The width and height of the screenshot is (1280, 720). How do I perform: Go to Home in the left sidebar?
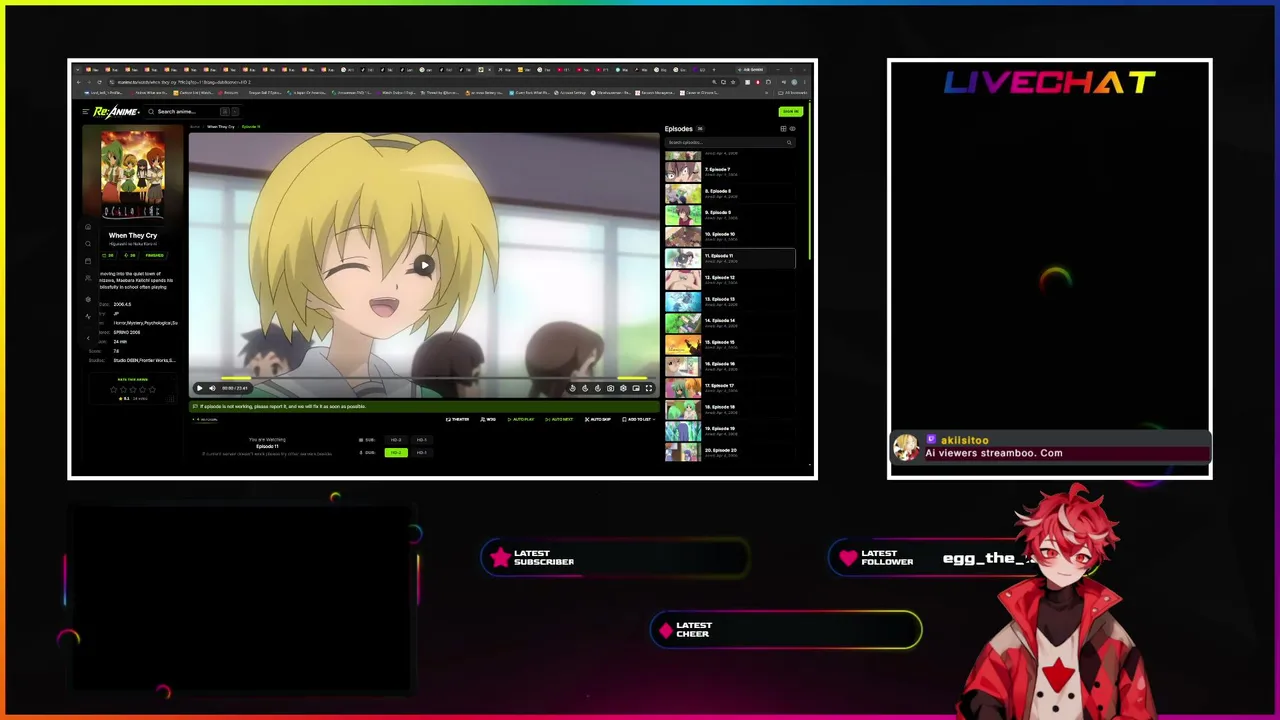pos(88,227)
